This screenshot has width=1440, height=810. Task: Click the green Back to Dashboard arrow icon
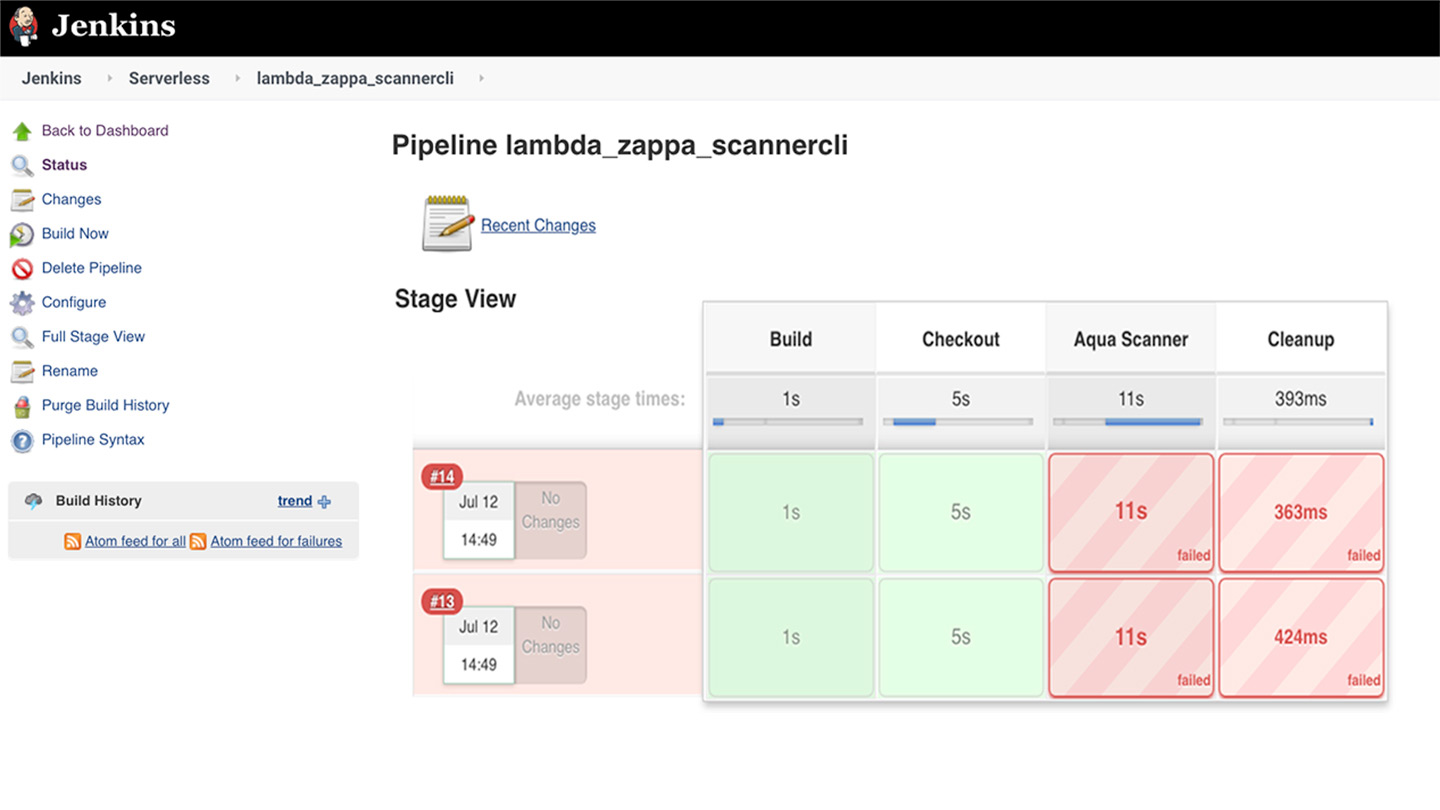22,131
